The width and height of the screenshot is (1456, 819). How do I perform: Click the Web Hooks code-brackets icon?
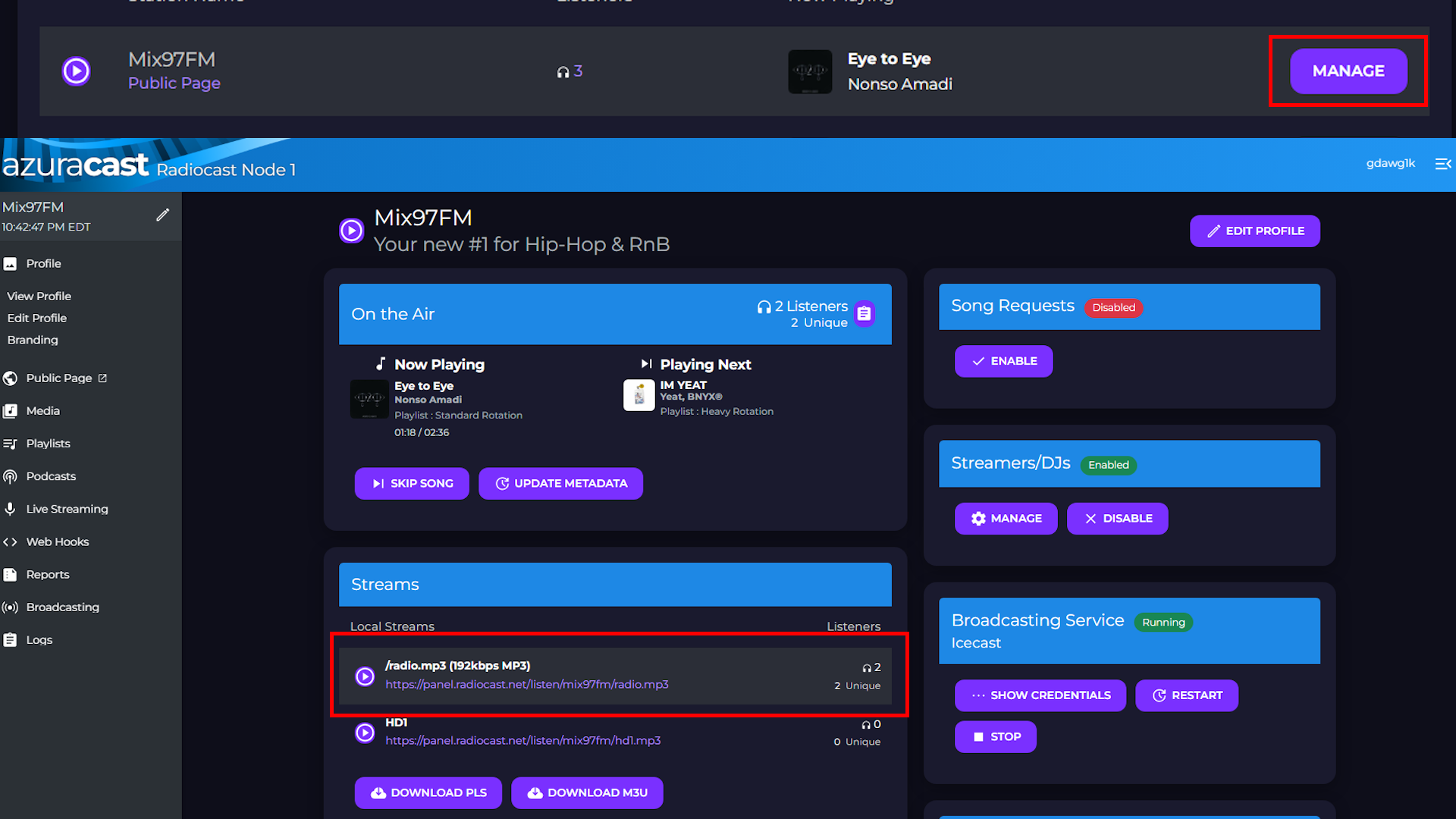[x=10, y=542]
